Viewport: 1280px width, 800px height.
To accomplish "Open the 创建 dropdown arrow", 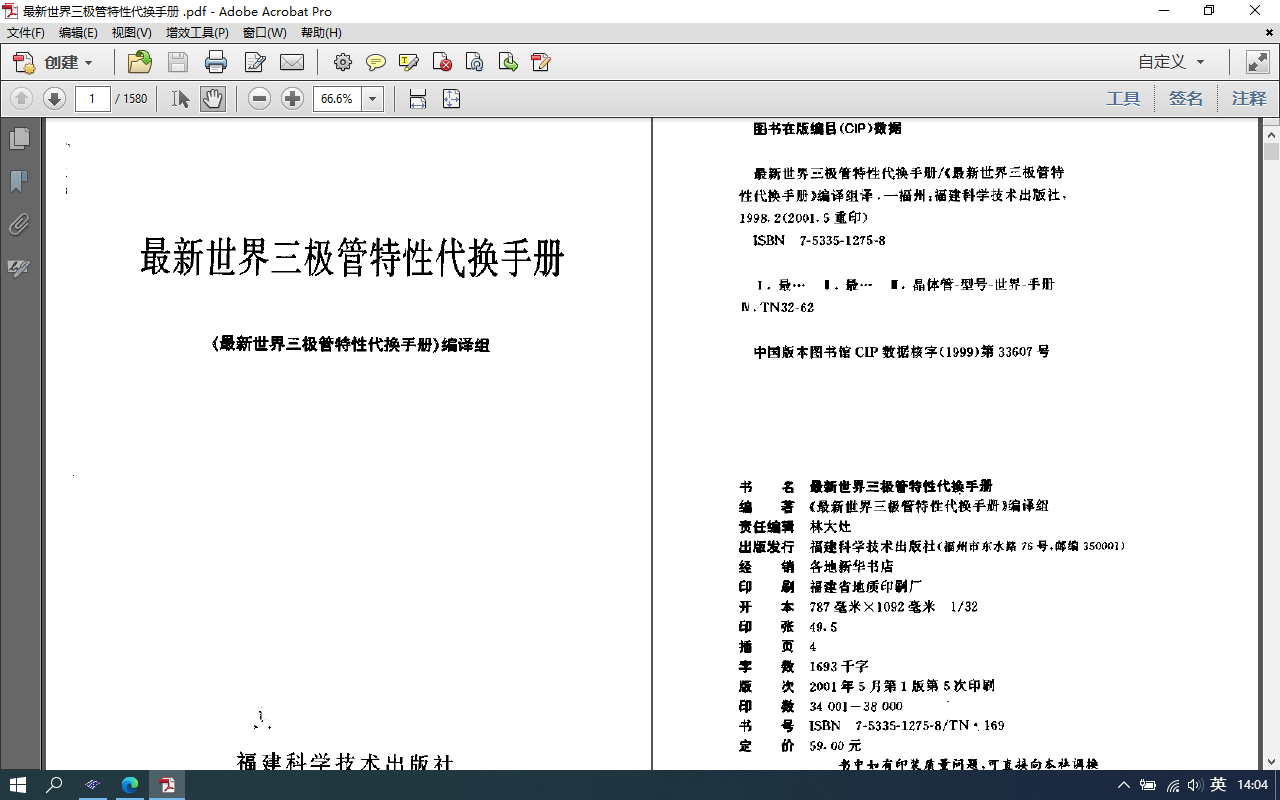I will pos(88,63).
